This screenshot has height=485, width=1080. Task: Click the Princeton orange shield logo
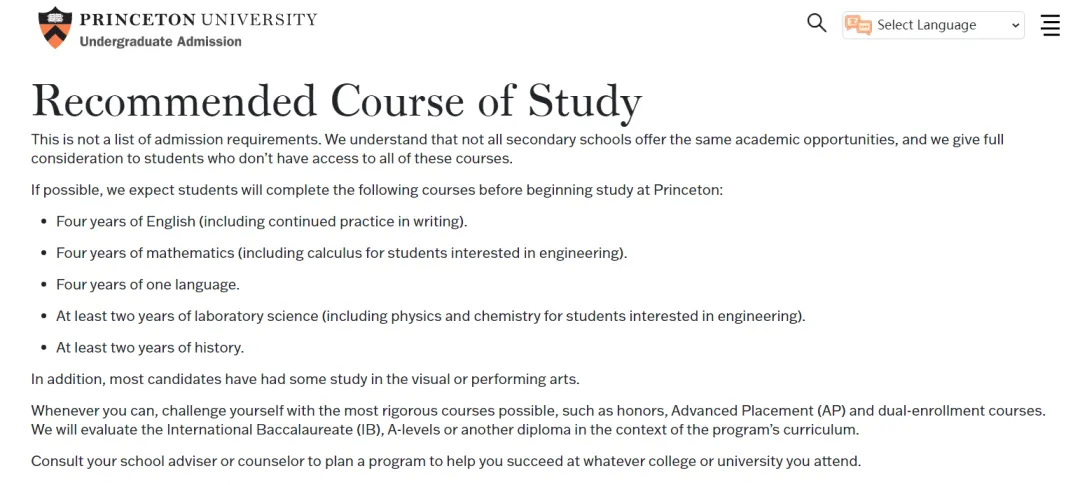click(55, 28)
